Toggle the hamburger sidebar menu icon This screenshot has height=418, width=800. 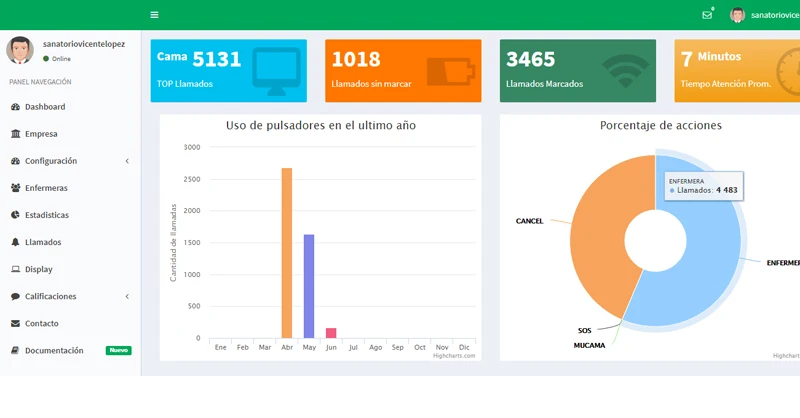click(154, 15)
